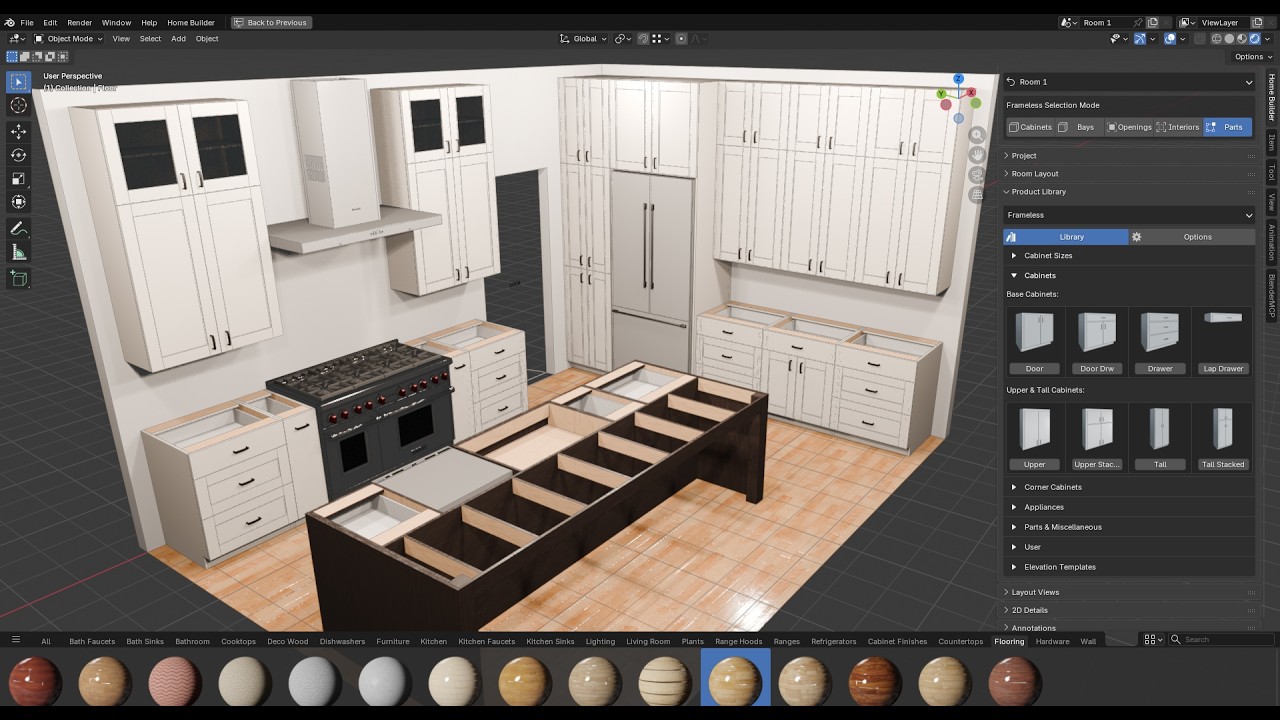Select the Annotate tool
The image size is (1280, 720).
(x=18, y=229)
